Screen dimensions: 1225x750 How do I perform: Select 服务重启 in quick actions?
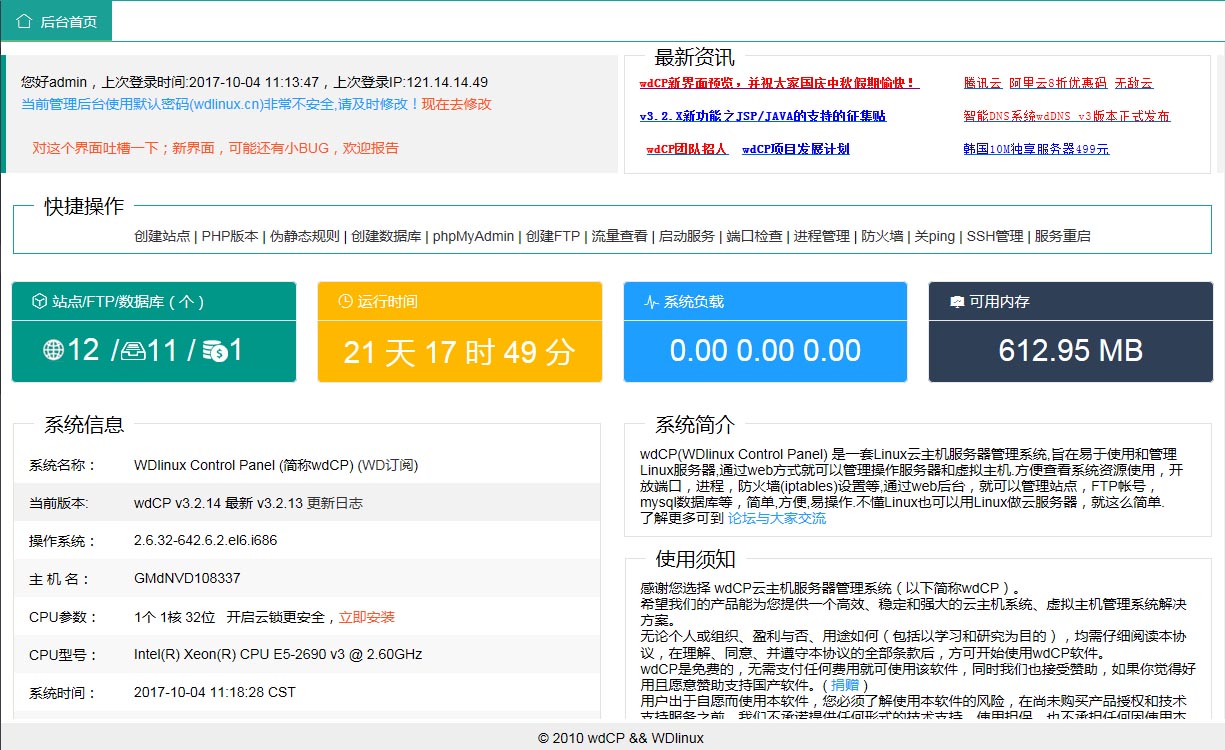click(x=1062, y=237)
